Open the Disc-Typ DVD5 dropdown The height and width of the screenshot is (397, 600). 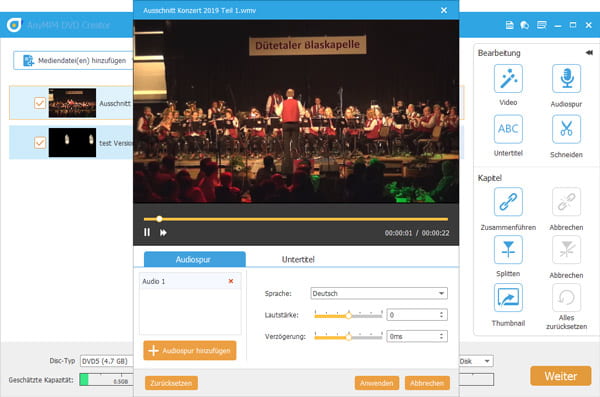tap(106, 361)
